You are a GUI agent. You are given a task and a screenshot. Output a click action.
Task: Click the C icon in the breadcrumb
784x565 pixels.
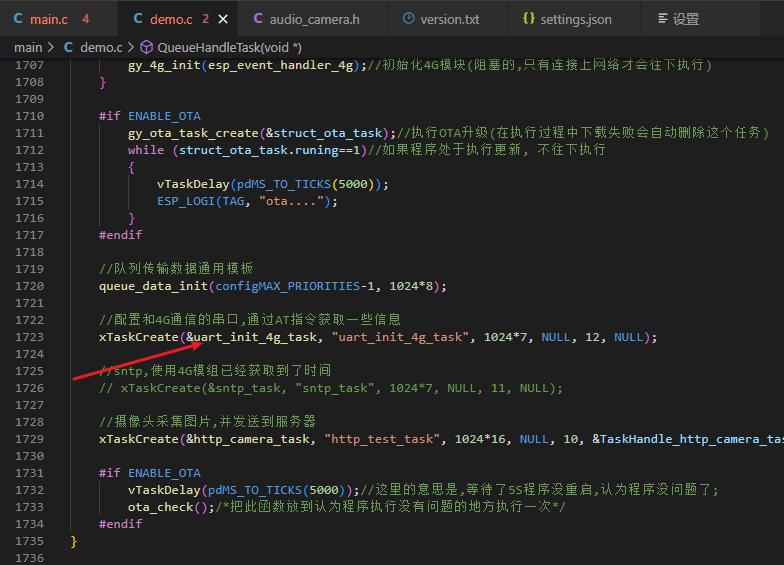(68, 47)
